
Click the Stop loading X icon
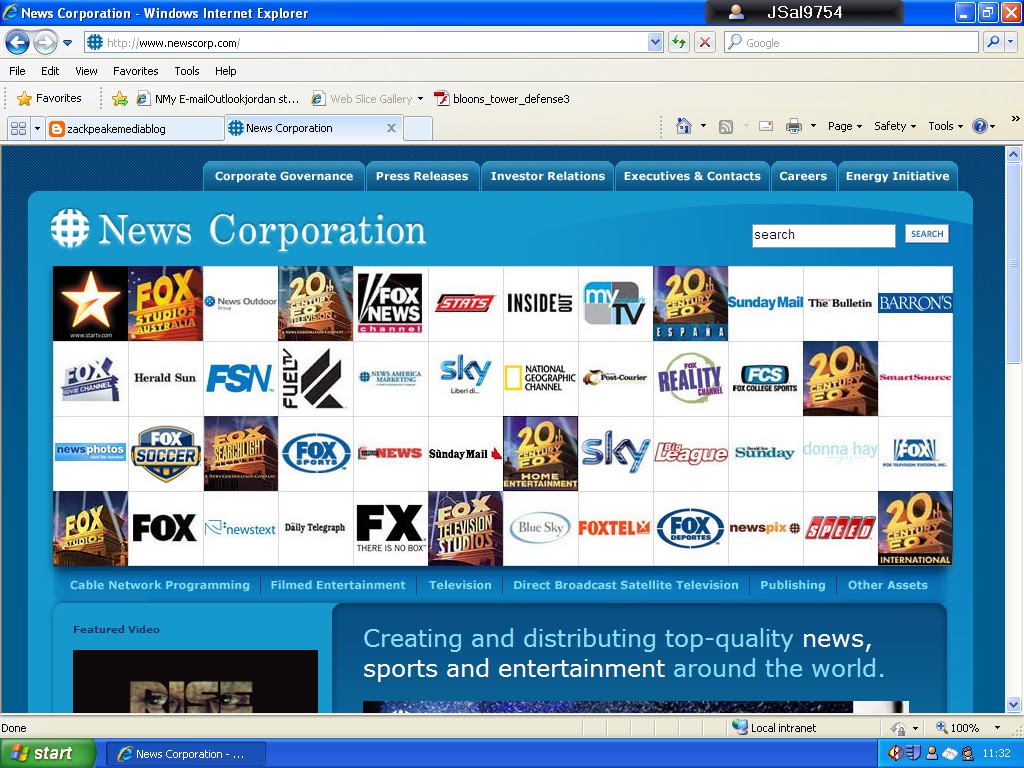[x=705, y=42]
